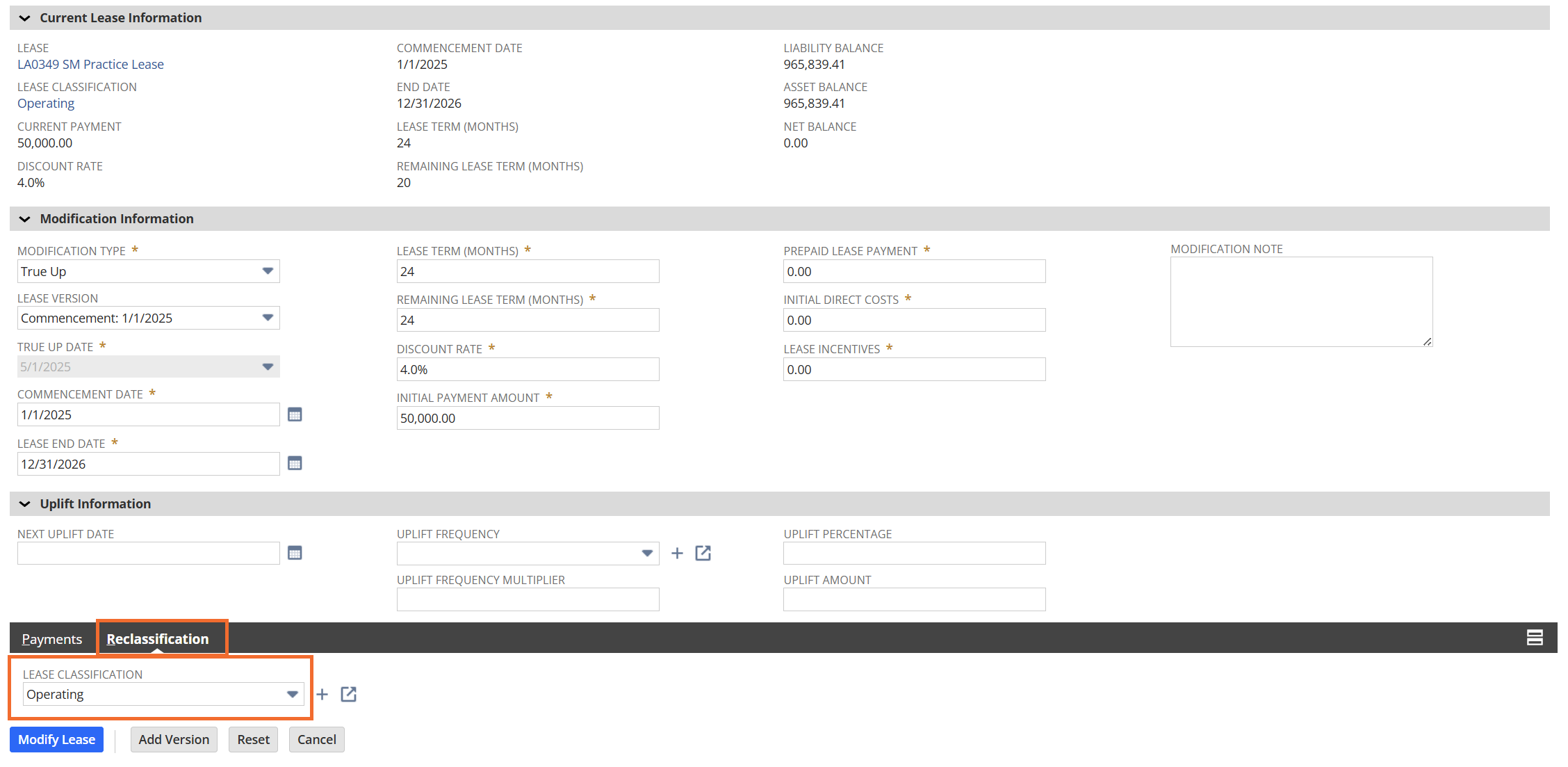Switch to Reclassification subtab
The image size is (1568, 767).
[x=158, y=638]
